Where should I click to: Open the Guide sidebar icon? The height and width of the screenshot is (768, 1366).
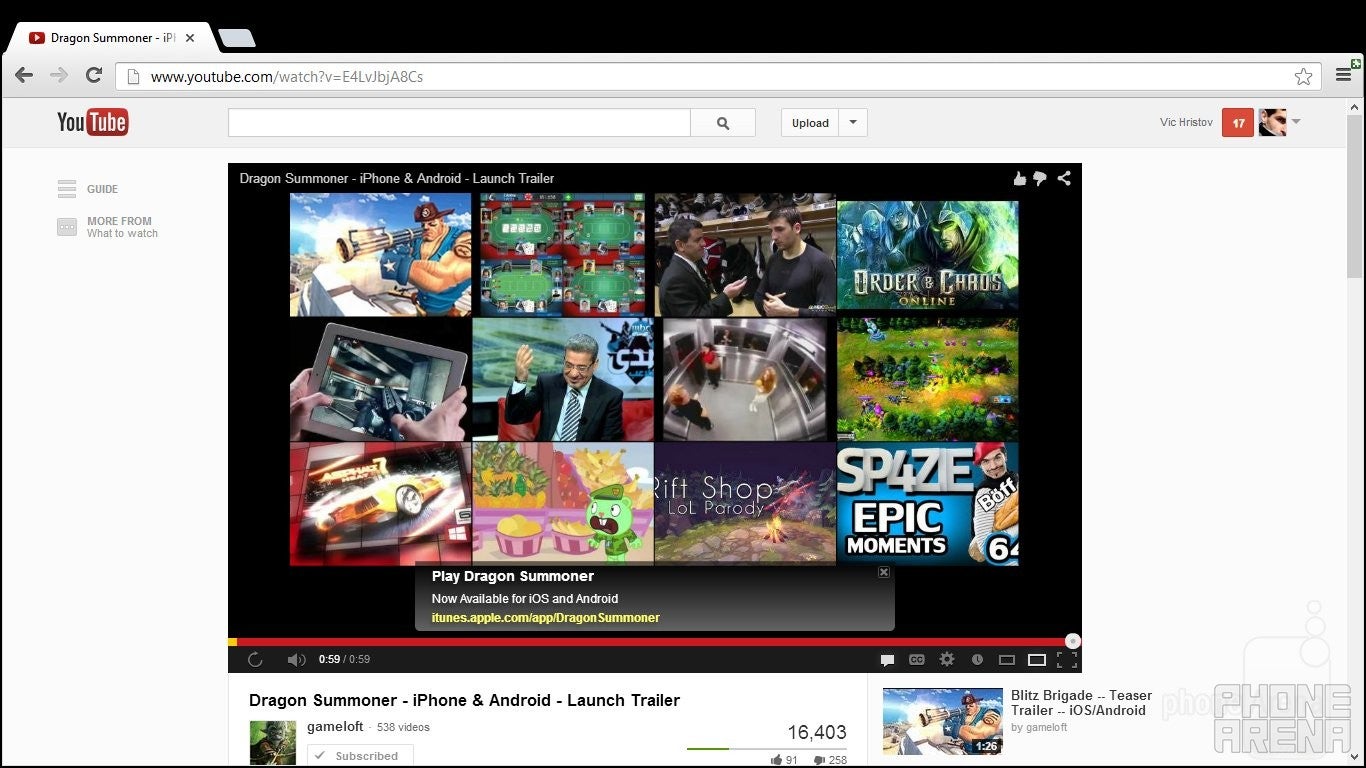coord(67,189)
